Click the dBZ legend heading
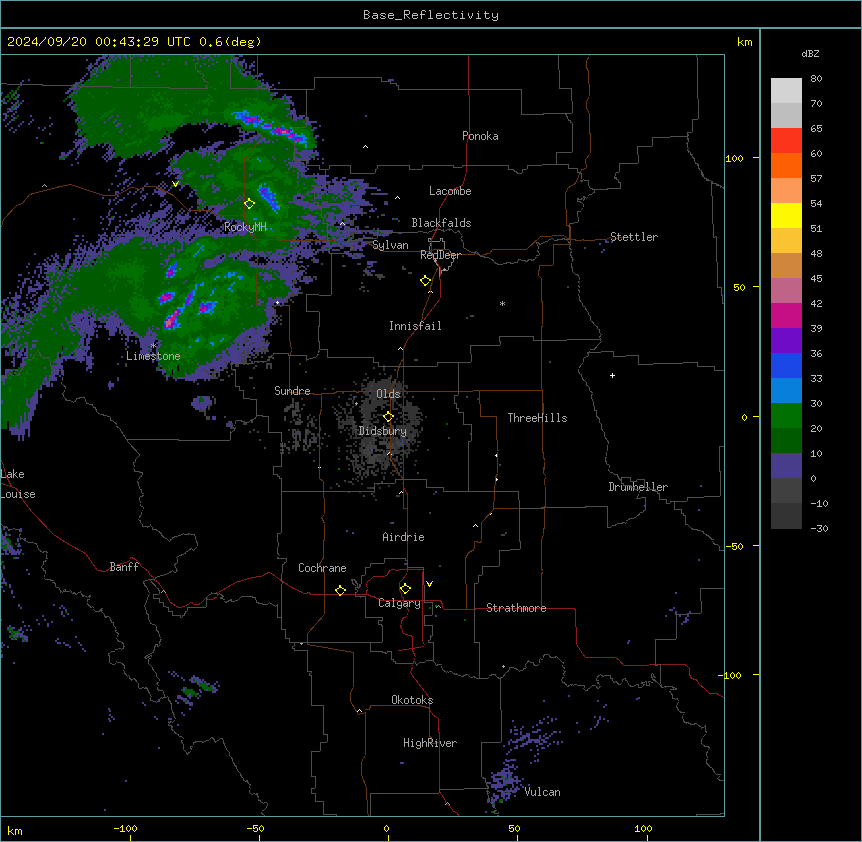Screen dimensions: 862x842 pos(810,54)
